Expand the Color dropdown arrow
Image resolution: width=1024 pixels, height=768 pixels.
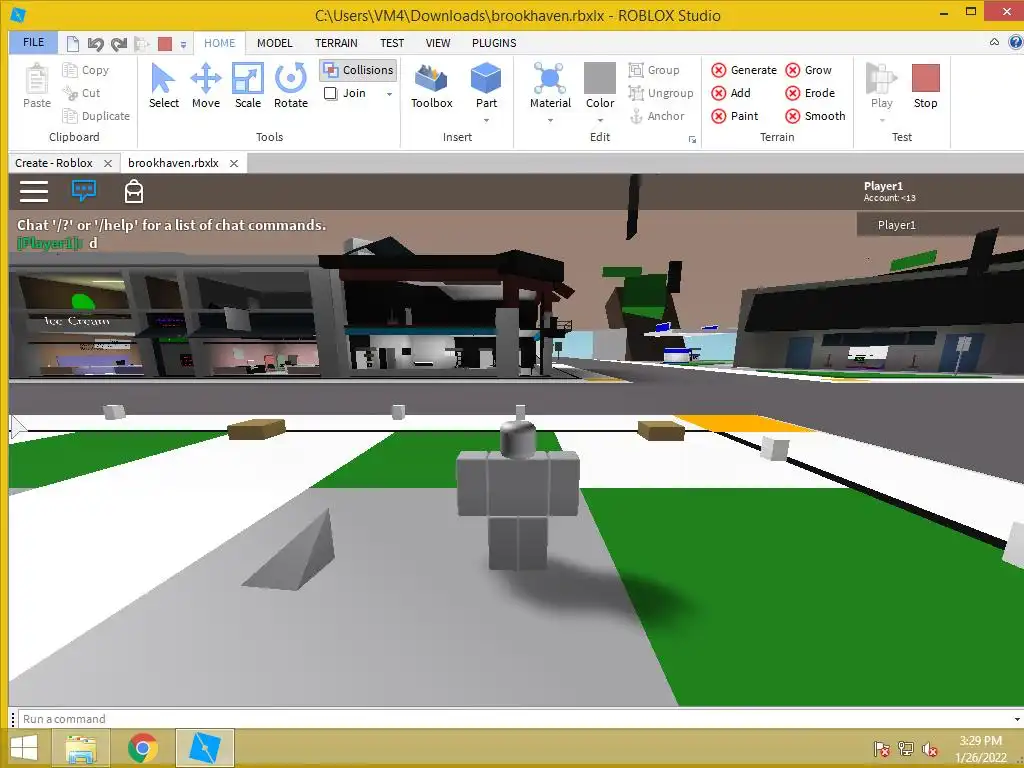point(600,120)
